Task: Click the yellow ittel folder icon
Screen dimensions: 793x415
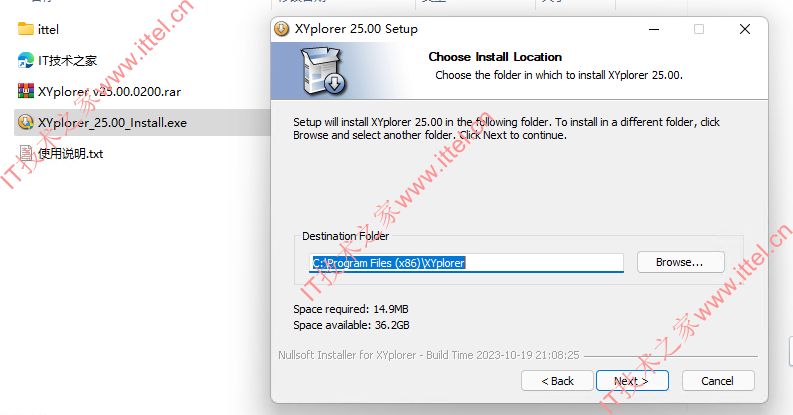Action: (25, 29)
